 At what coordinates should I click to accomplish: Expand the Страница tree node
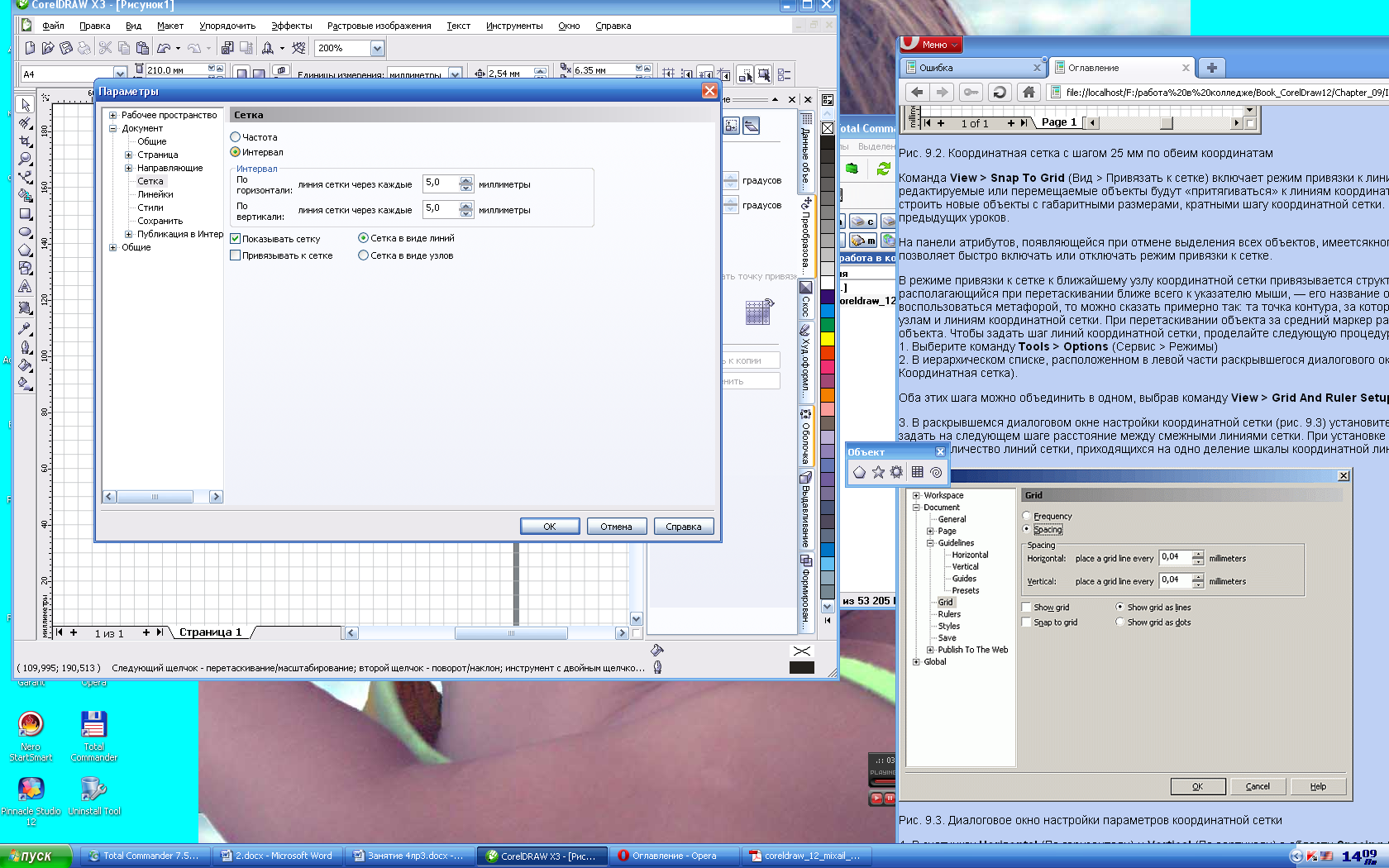pos(128,155)
